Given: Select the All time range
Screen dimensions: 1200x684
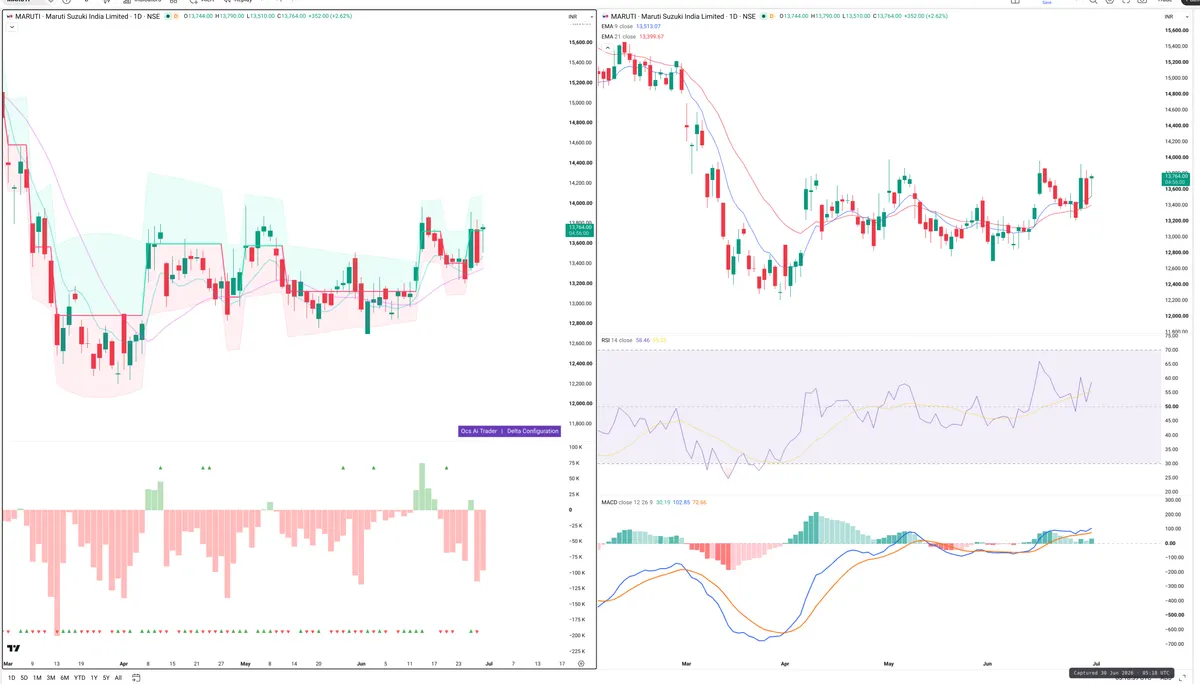Looking at the screenshot, I should pyautogui.click(x=118, y=678).
